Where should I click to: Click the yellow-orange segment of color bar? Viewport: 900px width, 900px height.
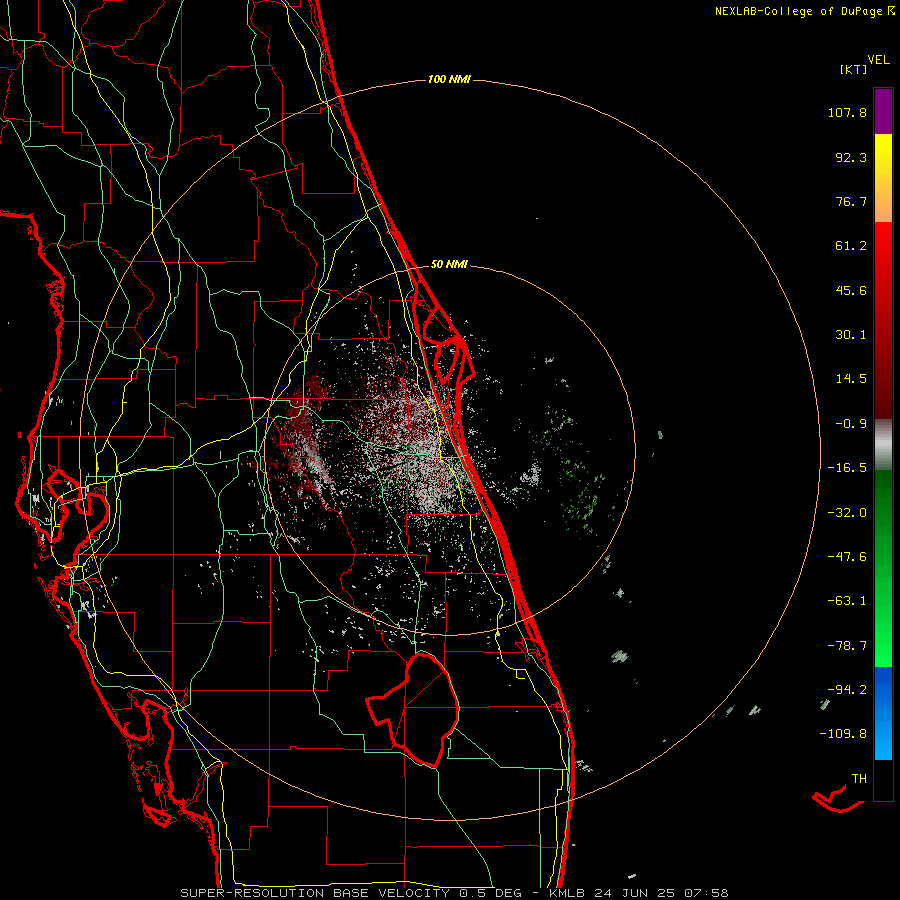click(883, 178)
